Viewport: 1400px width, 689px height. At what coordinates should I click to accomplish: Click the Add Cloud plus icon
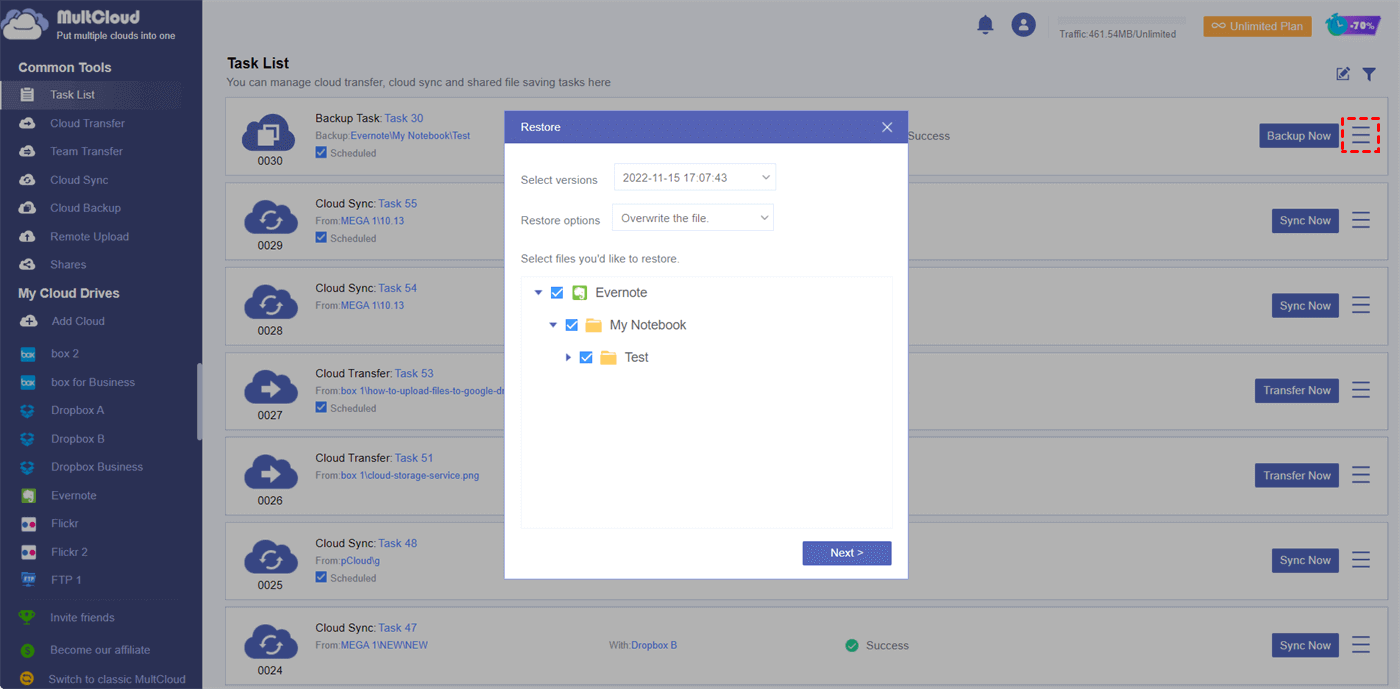click(x=29, y=321)
